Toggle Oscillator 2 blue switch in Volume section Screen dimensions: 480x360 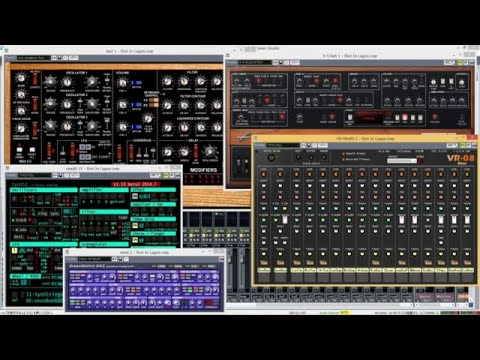[x=136, y=105]
